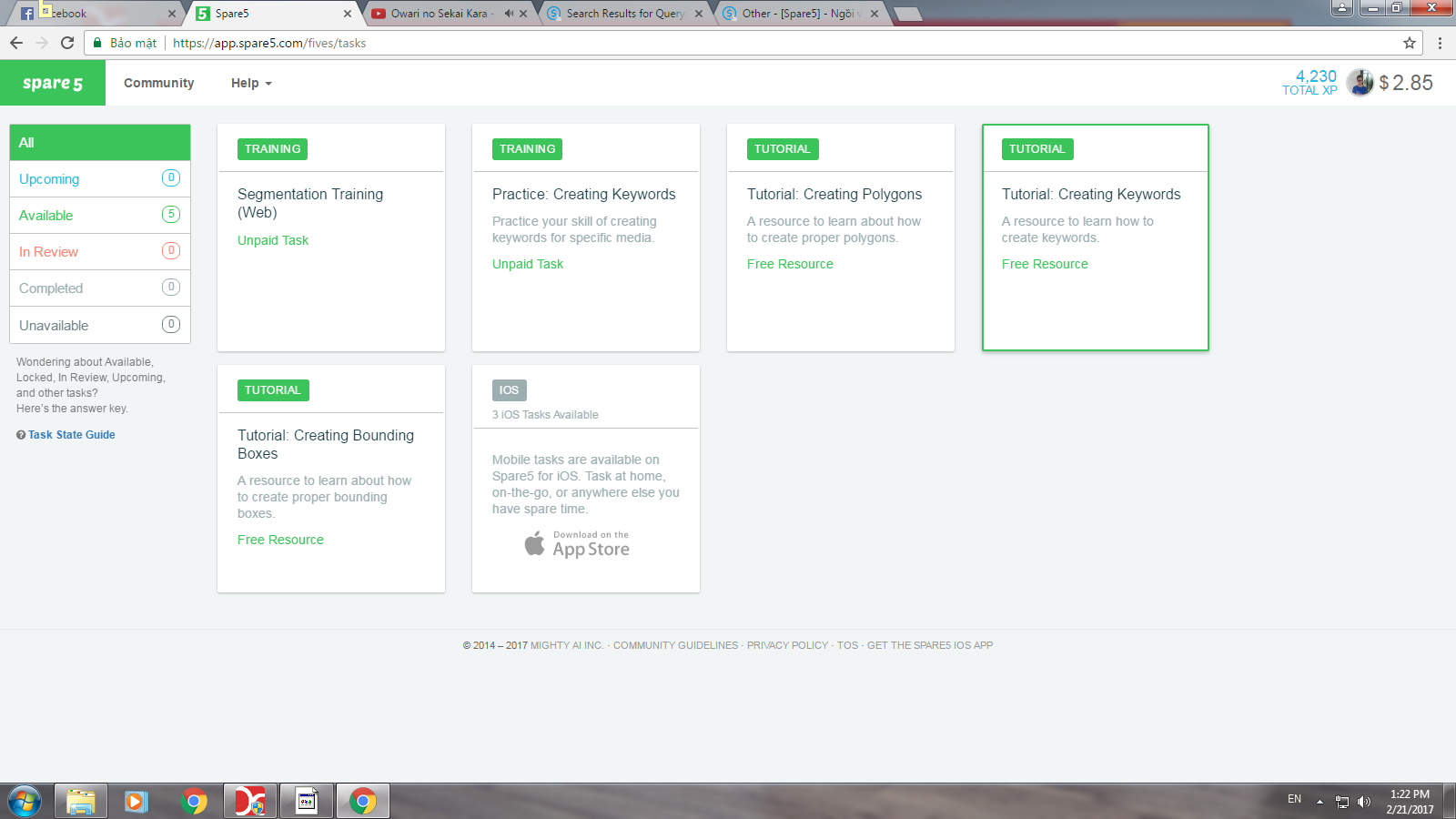Switch to the Facebook tab
The width and height of the screenshot is (1456, 819).
[x=98, y=14]
